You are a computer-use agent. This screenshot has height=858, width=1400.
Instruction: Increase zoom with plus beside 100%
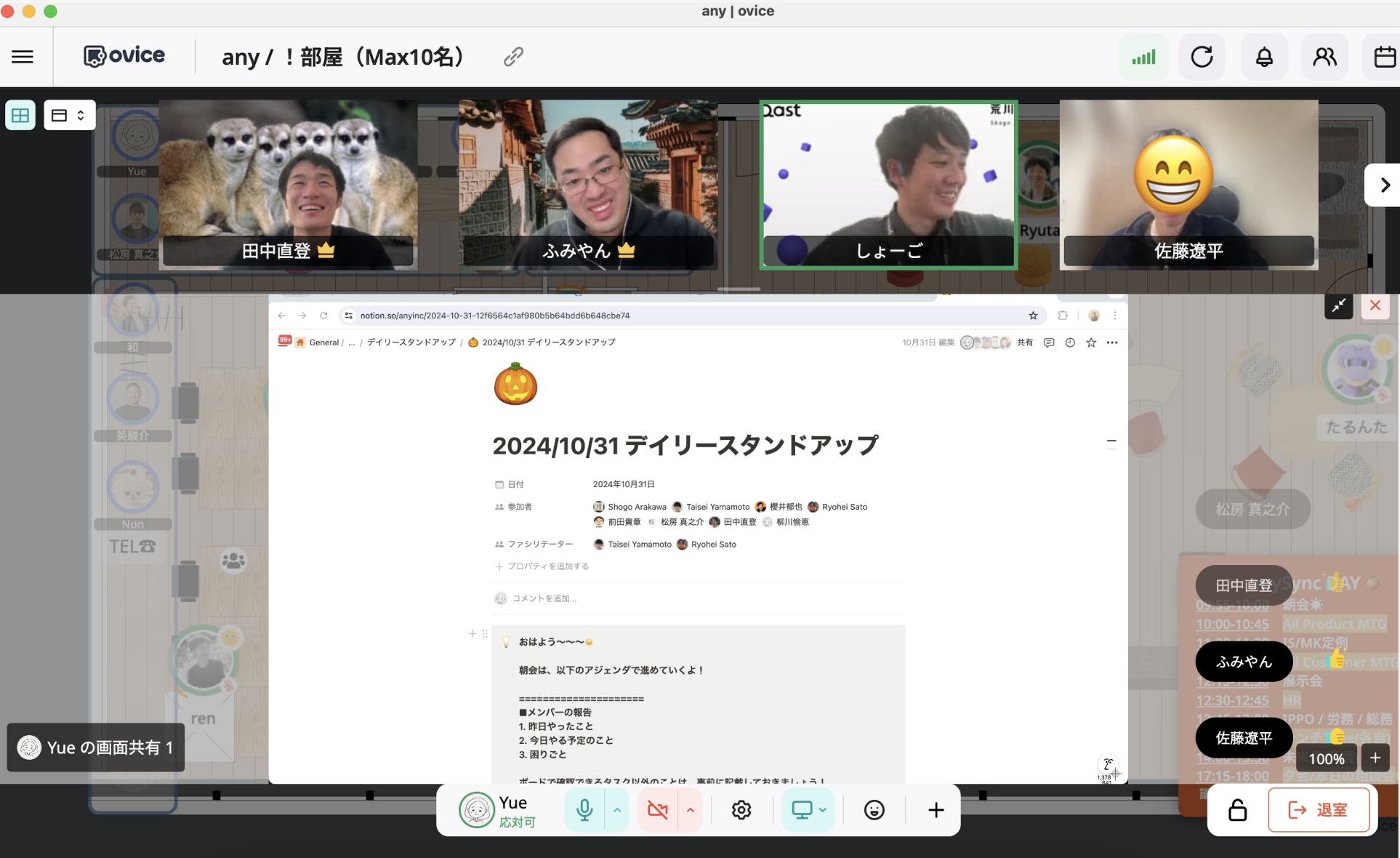[x=1375, y=758]
